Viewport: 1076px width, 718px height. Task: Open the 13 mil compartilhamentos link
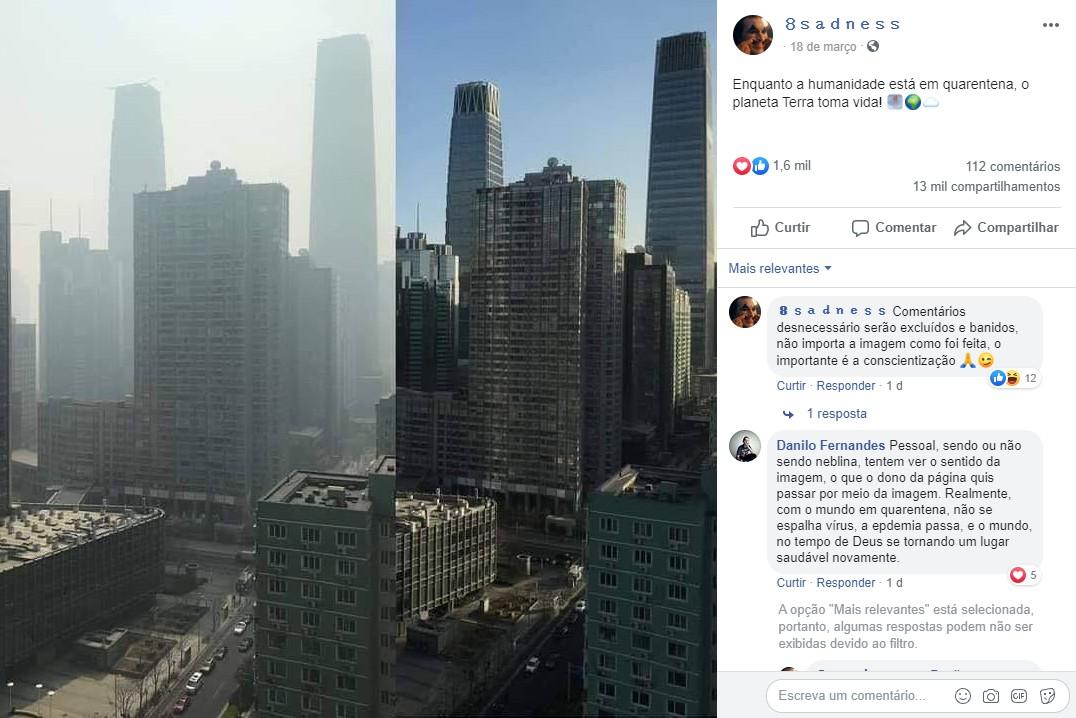[x=986, y=187]
